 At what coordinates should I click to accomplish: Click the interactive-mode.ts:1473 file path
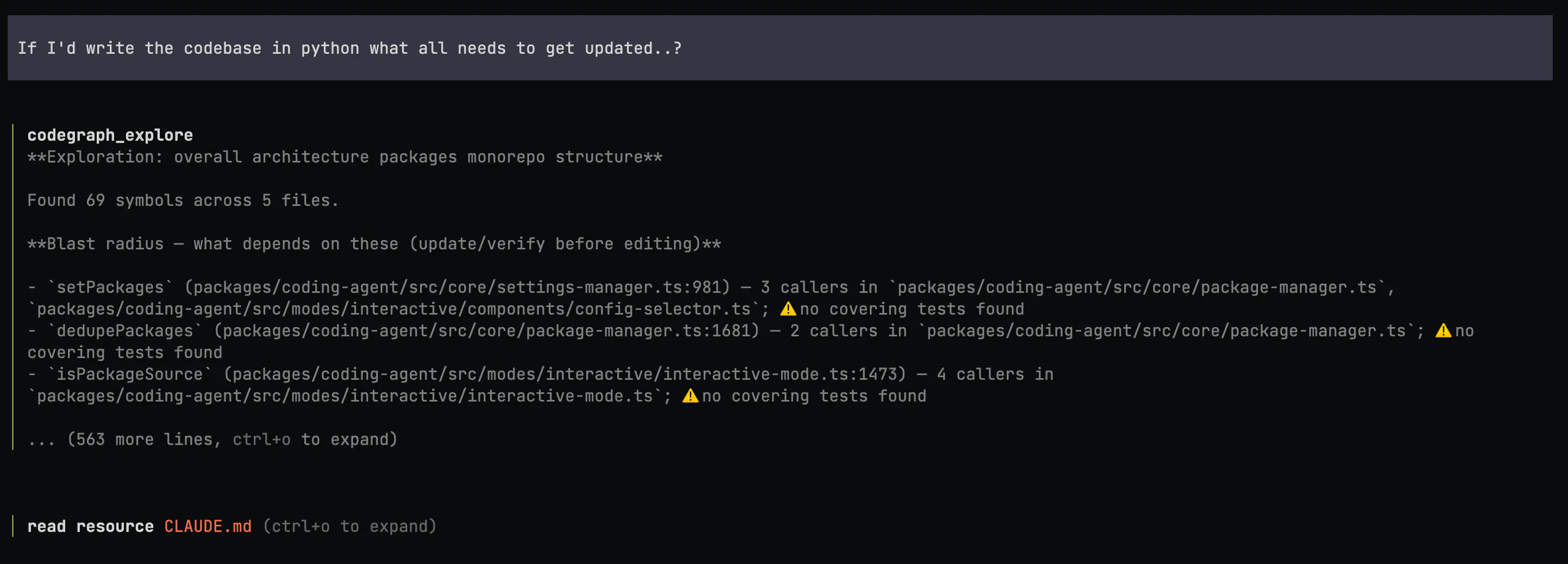(565, 374)
